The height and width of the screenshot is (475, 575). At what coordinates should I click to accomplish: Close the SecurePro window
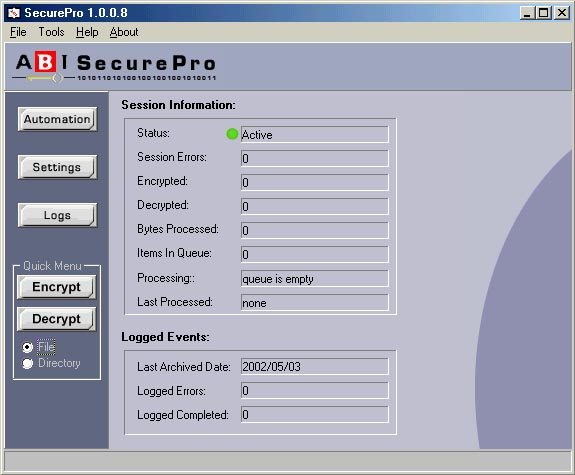(x=561, y=13)
